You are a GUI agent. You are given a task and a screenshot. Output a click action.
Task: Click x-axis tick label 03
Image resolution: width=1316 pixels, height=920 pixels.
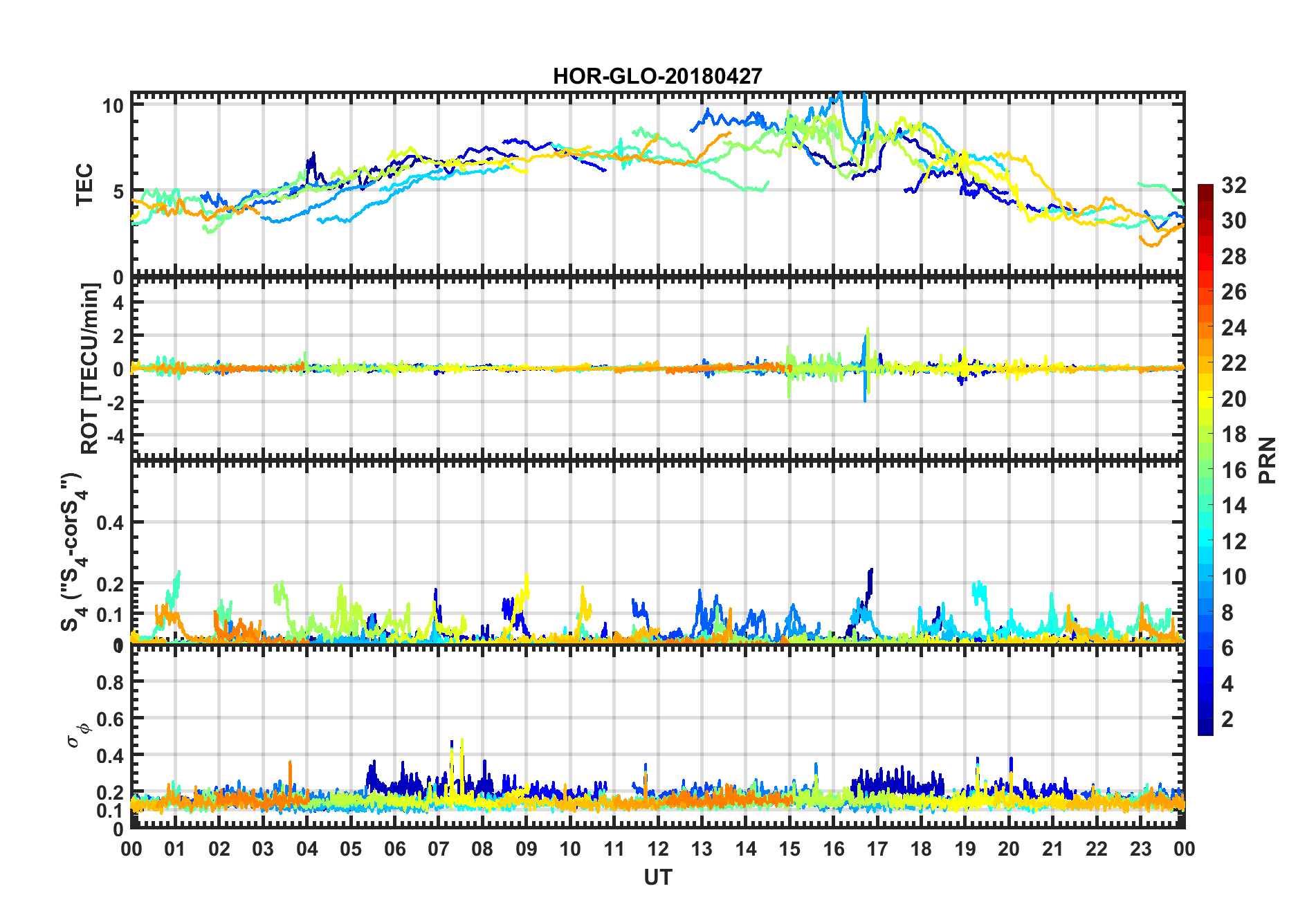pyautogui.click(x=263, y=849)
